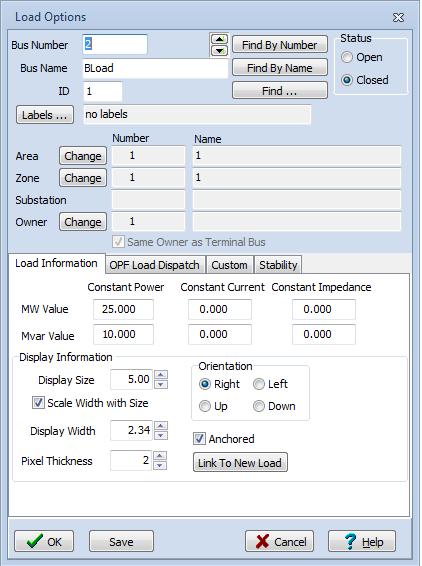Screen dimensions: 422x566
Task: Click the Owner Number field
Action: point(148,222)
